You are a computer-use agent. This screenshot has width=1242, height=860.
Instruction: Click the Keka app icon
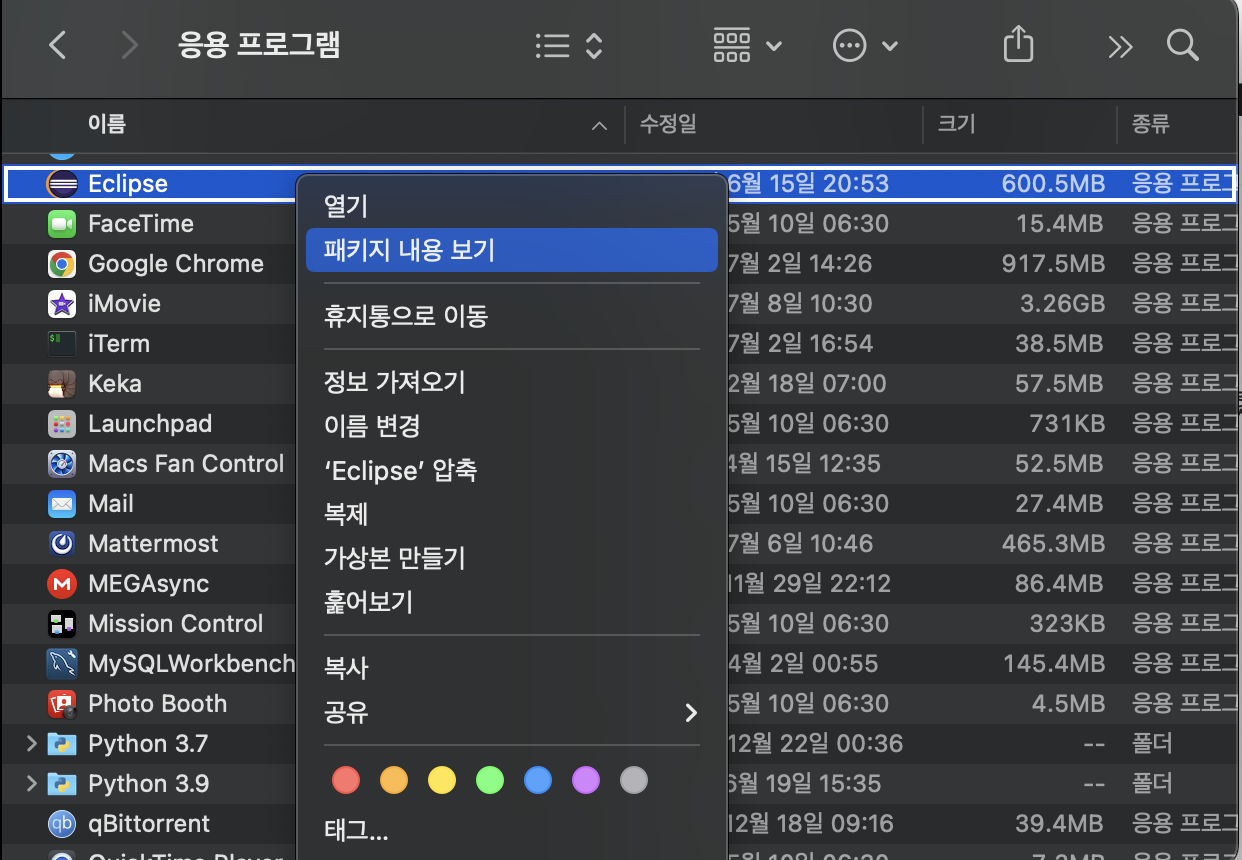tap(62, 384)
